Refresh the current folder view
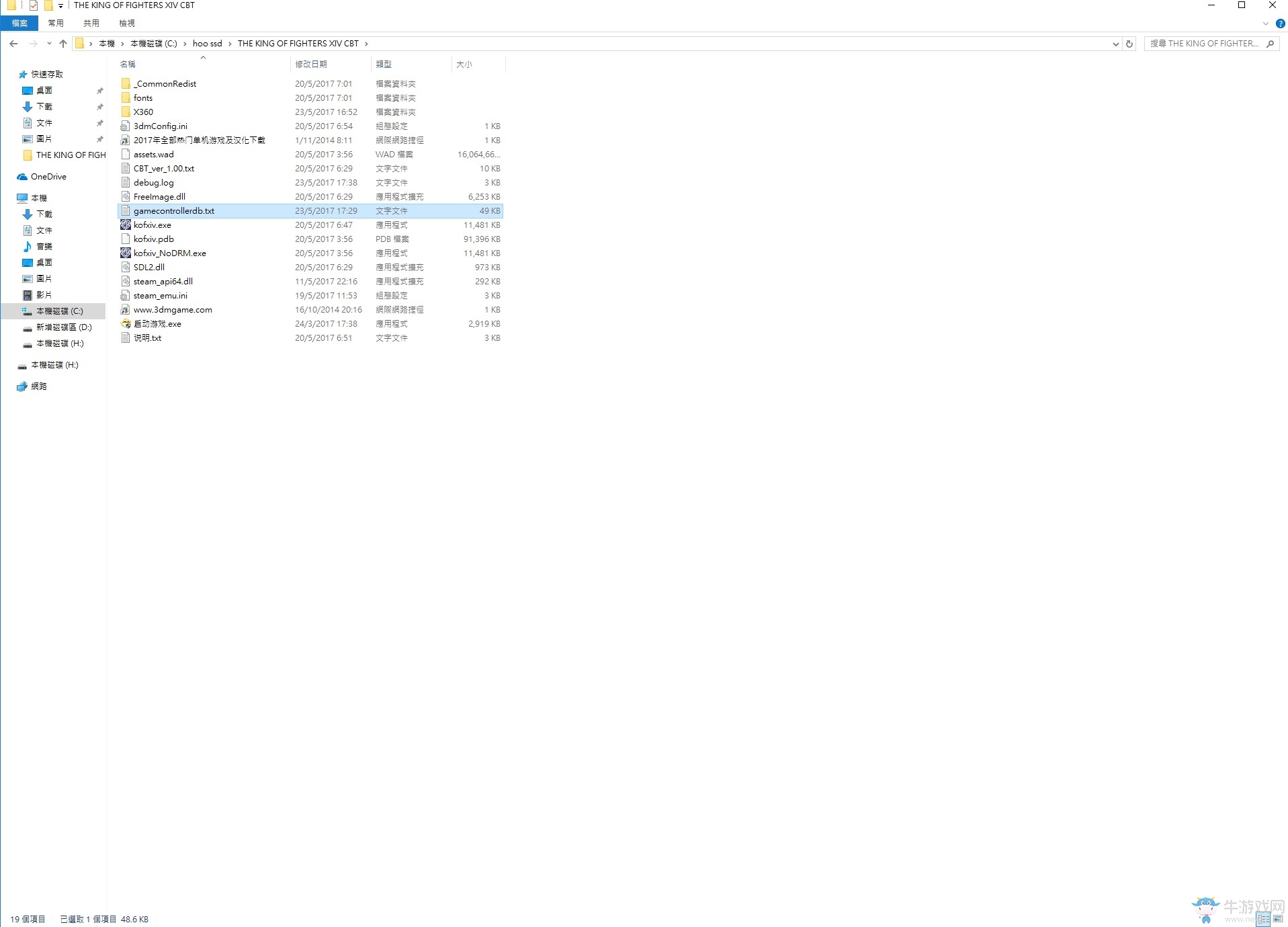Screen dimensions: 1288x927 pyautogui.click(x=1129, y=44)
